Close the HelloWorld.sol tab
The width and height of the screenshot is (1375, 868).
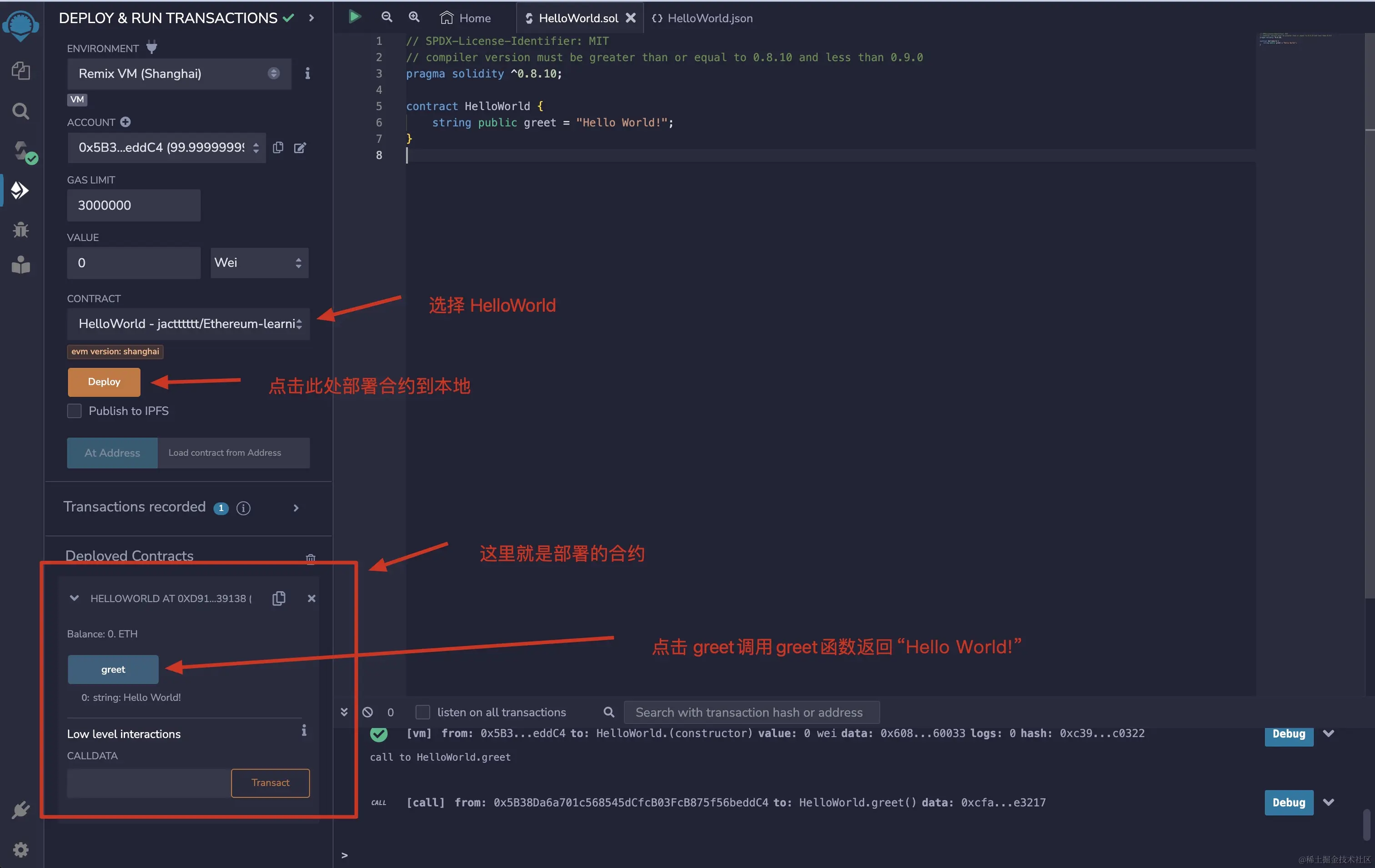630,18
